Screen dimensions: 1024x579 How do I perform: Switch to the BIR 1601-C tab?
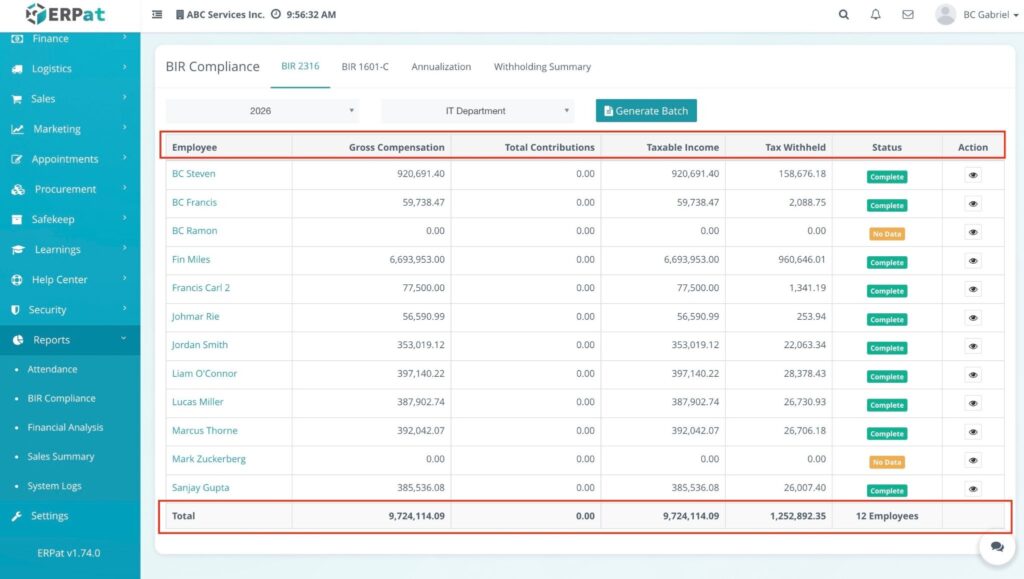tap(365, 67)
